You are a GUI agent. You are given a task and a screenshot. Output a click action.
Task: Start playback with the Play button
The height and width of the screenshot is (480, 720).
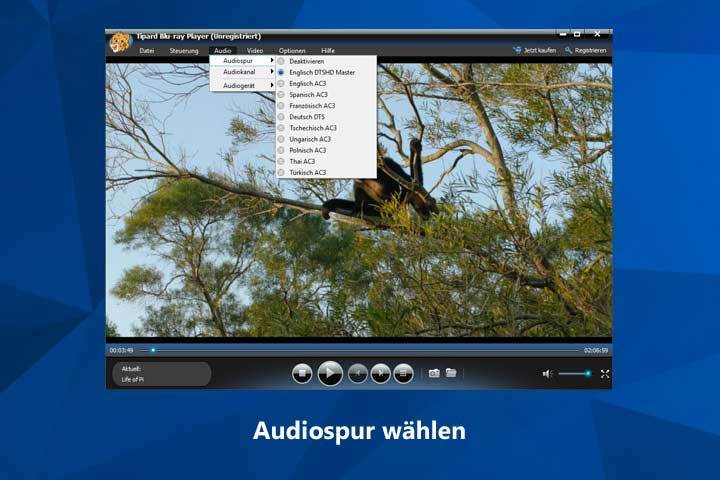click(x=330, y=373)
